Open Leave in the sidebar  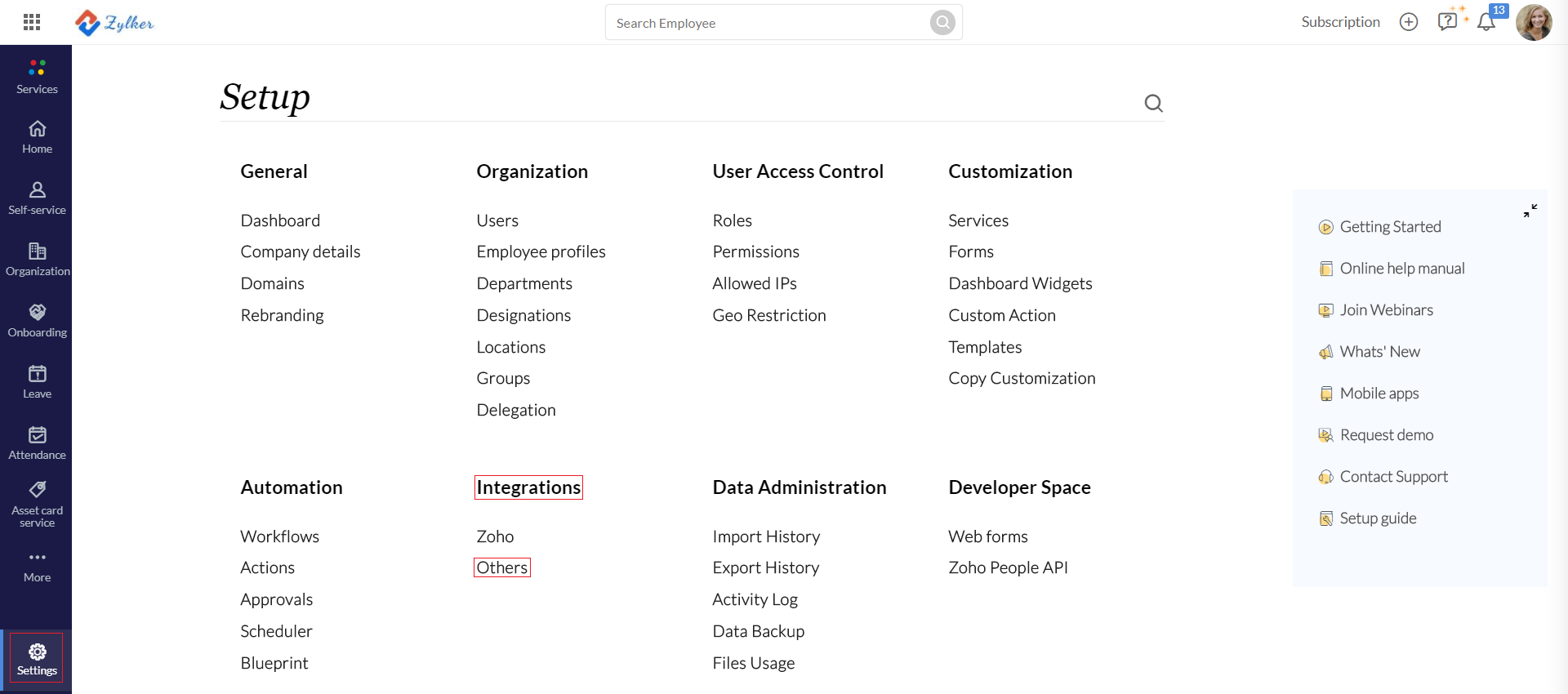pos(37,382)
